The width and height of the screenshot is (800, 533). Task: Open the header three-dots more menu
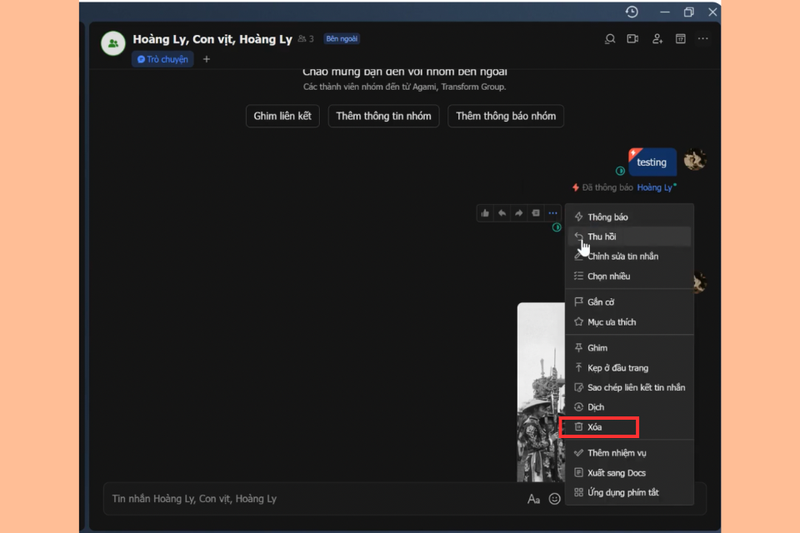pos(703,39)
